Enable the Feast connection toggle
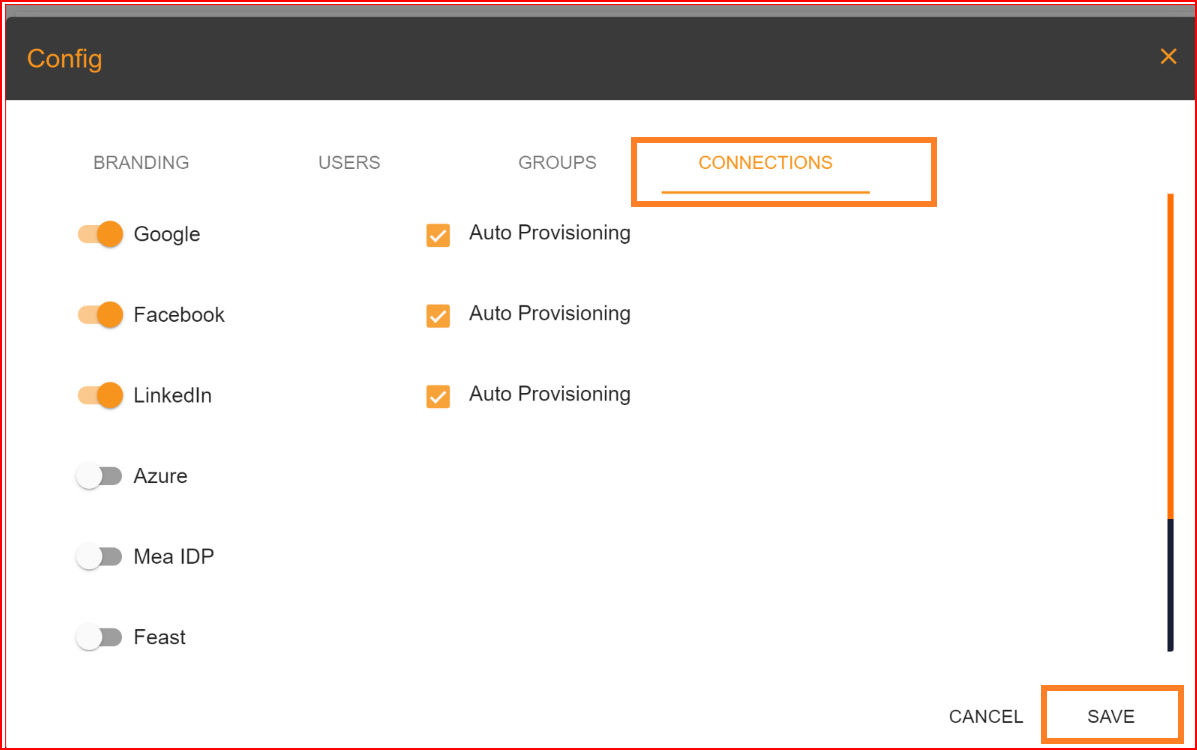Image resolution: width=1197 pixels, height=750 pixels. pyautogui.click(x=99, y=637)
